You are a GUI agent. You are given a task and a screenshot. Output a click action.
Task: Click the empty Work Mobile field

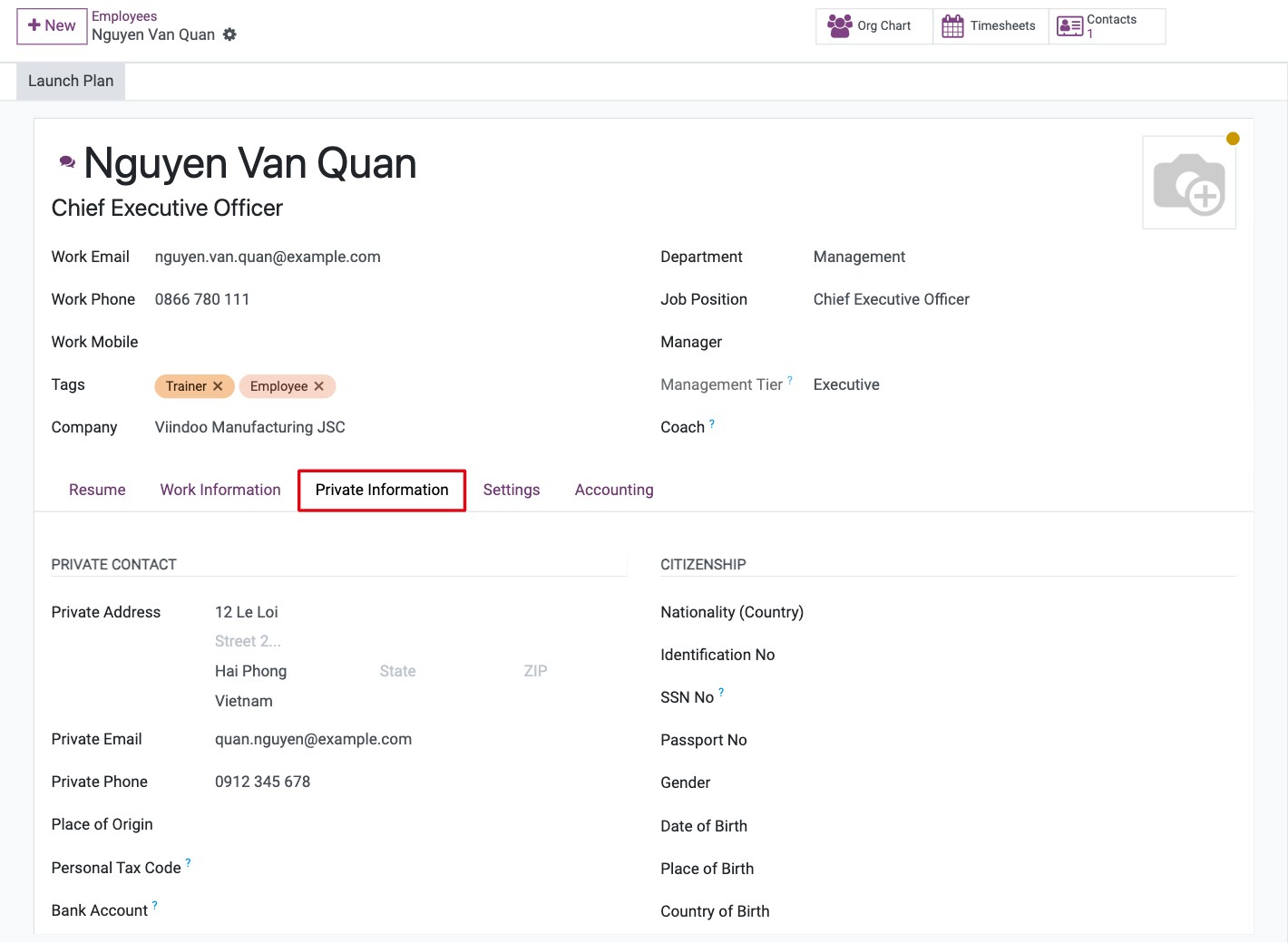390,343
